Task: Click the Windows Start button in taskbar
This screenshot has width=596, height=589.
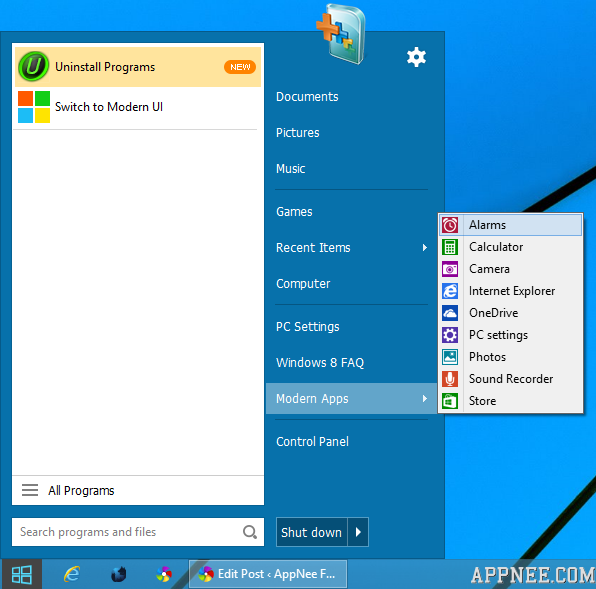Action: (x=22, y=574)
